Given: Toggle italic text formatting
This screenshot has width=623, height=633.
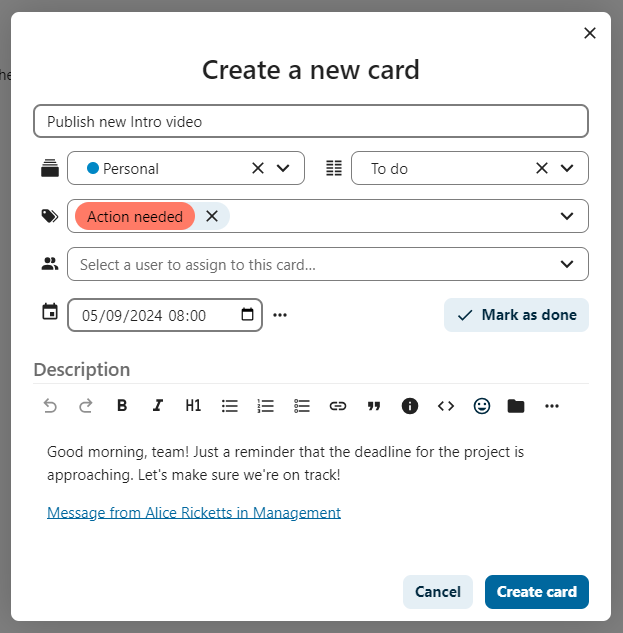Looking at the screenshot, I should point(157,406).
